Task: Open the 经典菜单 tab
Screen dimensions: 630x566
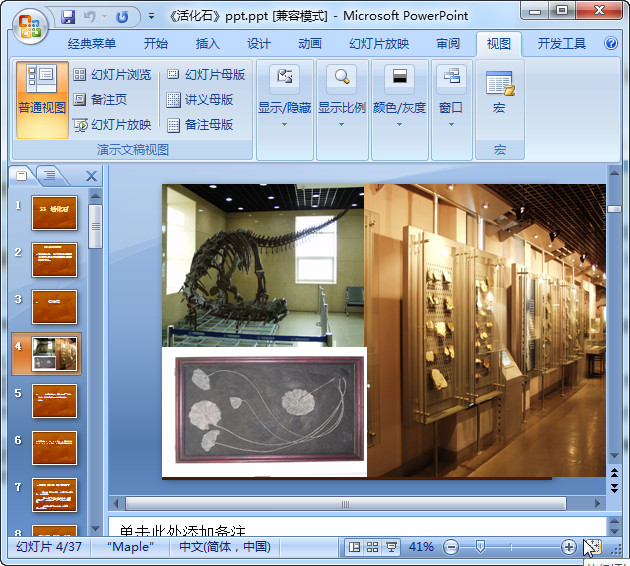Action: point(92,43)
